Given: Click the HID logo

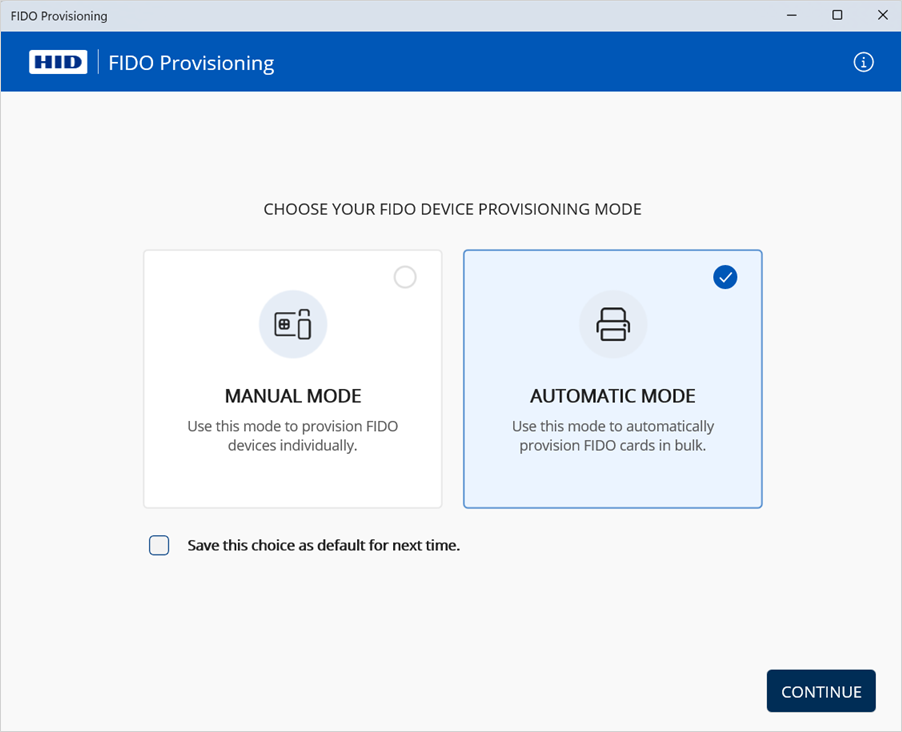Looking at the screenshot, I should pyautogui.click(x=58, y=62).
